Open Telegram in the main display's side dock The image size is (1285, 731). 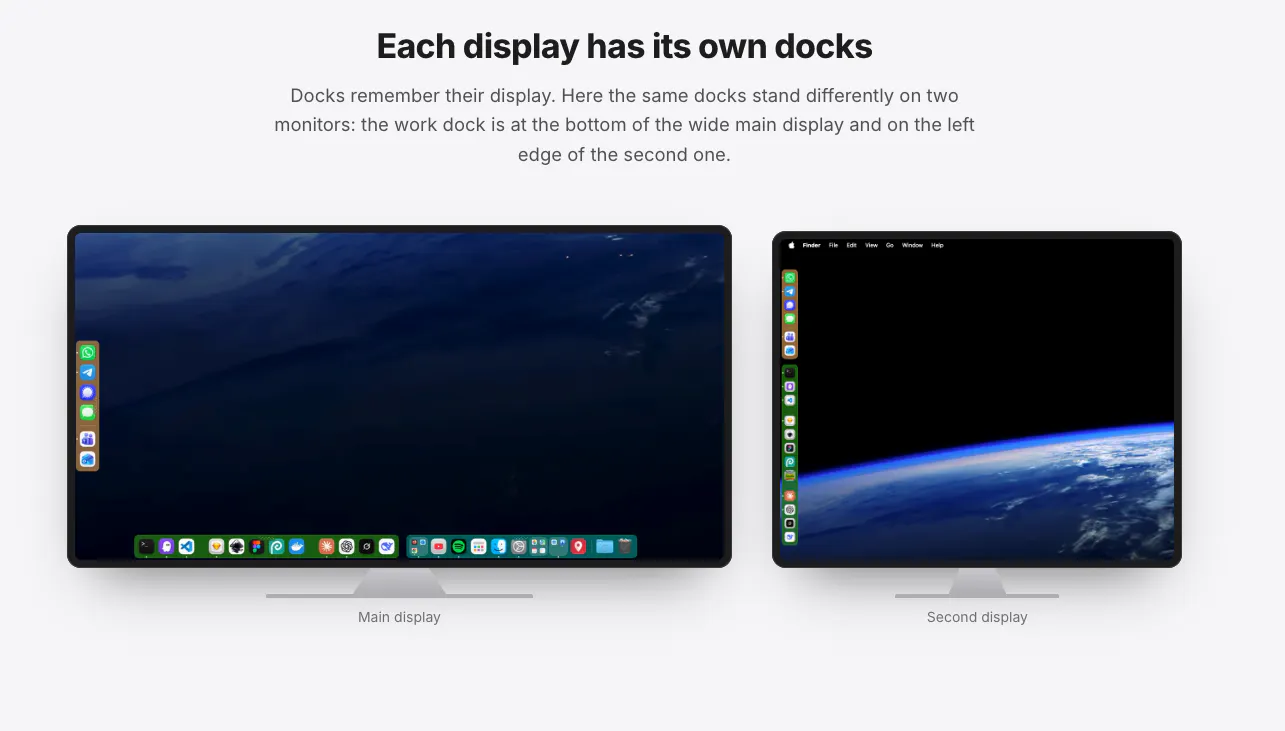click(88, 372)
